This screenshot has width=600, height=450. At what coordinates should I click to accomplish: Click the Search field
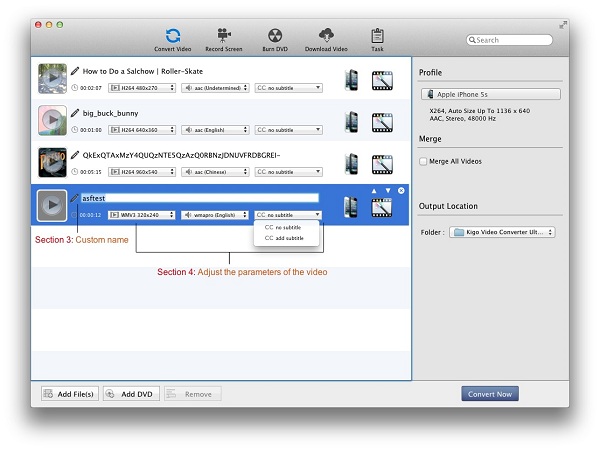tap(509, 40)
